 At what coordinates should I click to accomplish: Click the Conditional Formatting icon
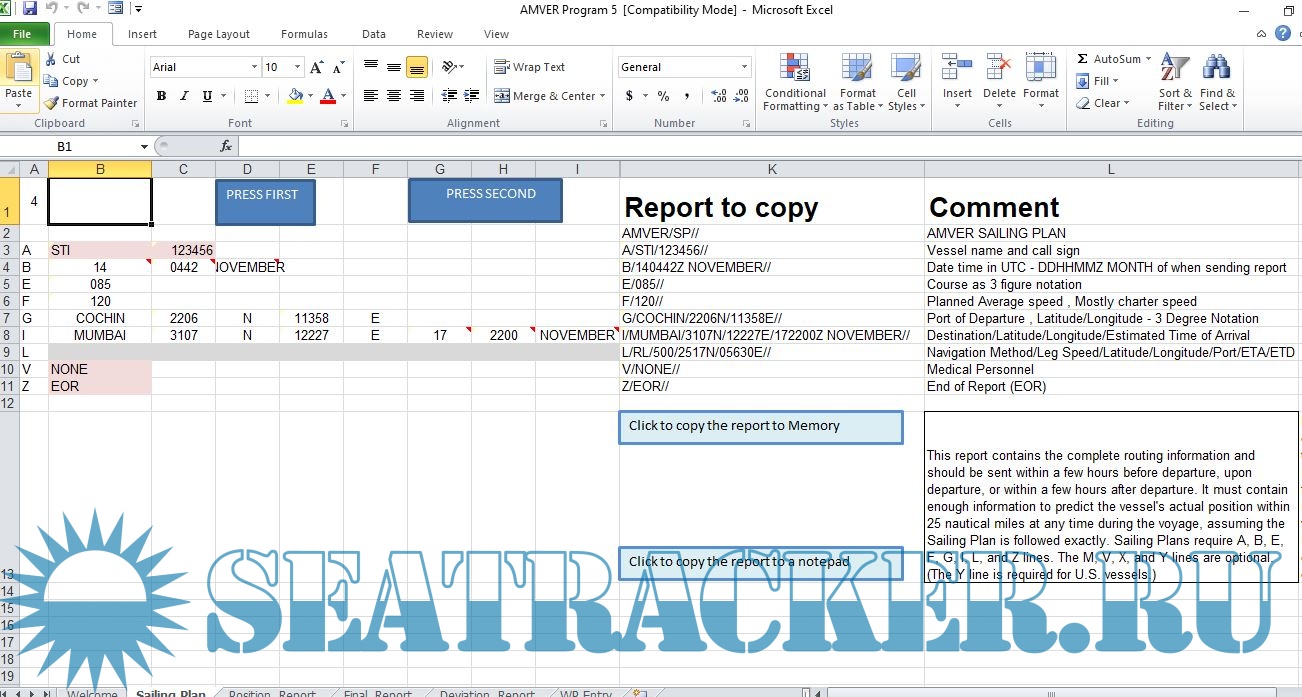click(x=795, y=82)
